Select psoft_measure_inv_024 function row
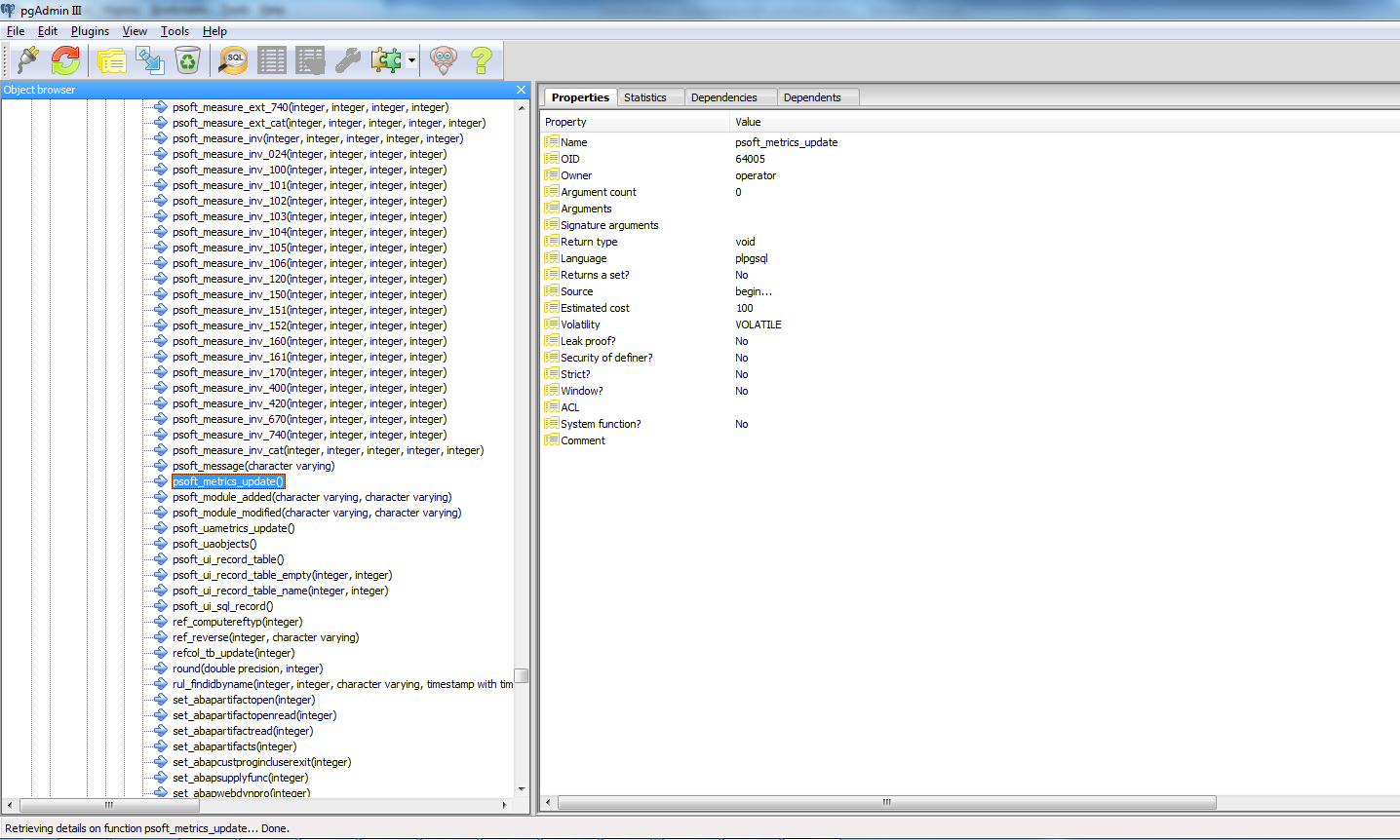 click(x=309, y=154)
